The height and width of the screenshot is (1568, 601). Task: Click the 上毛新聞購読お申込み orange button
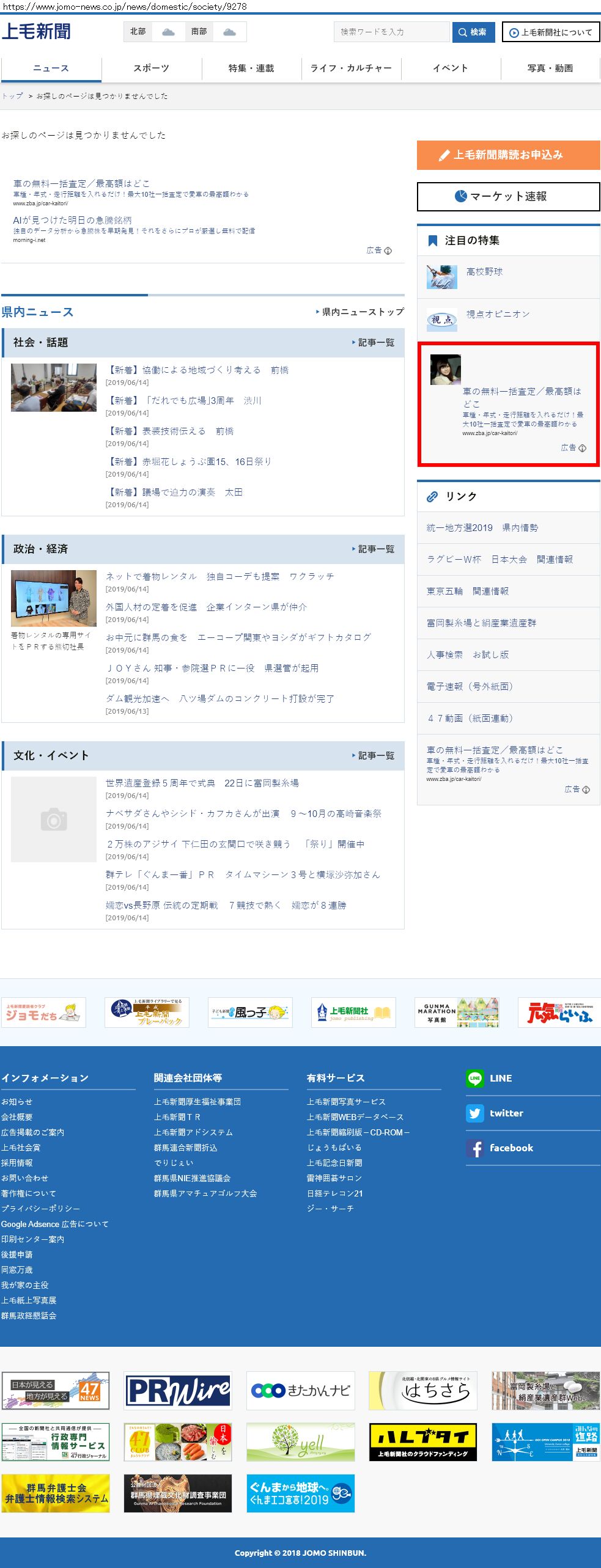(x=508, y=155)
